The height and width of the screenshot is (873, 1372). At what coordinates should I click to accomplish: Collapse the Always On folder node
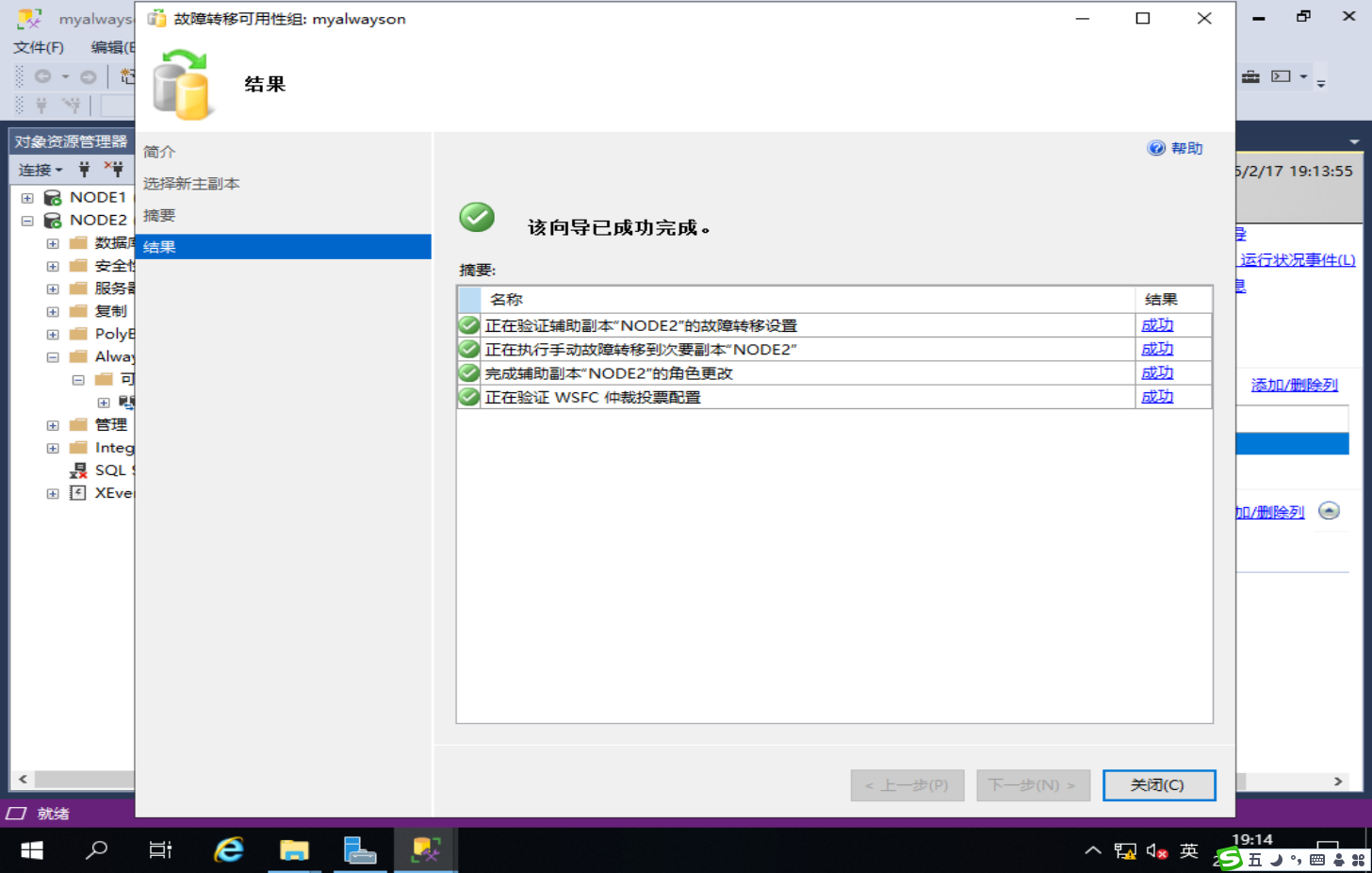pyautogui.click(x=53, y=357)
